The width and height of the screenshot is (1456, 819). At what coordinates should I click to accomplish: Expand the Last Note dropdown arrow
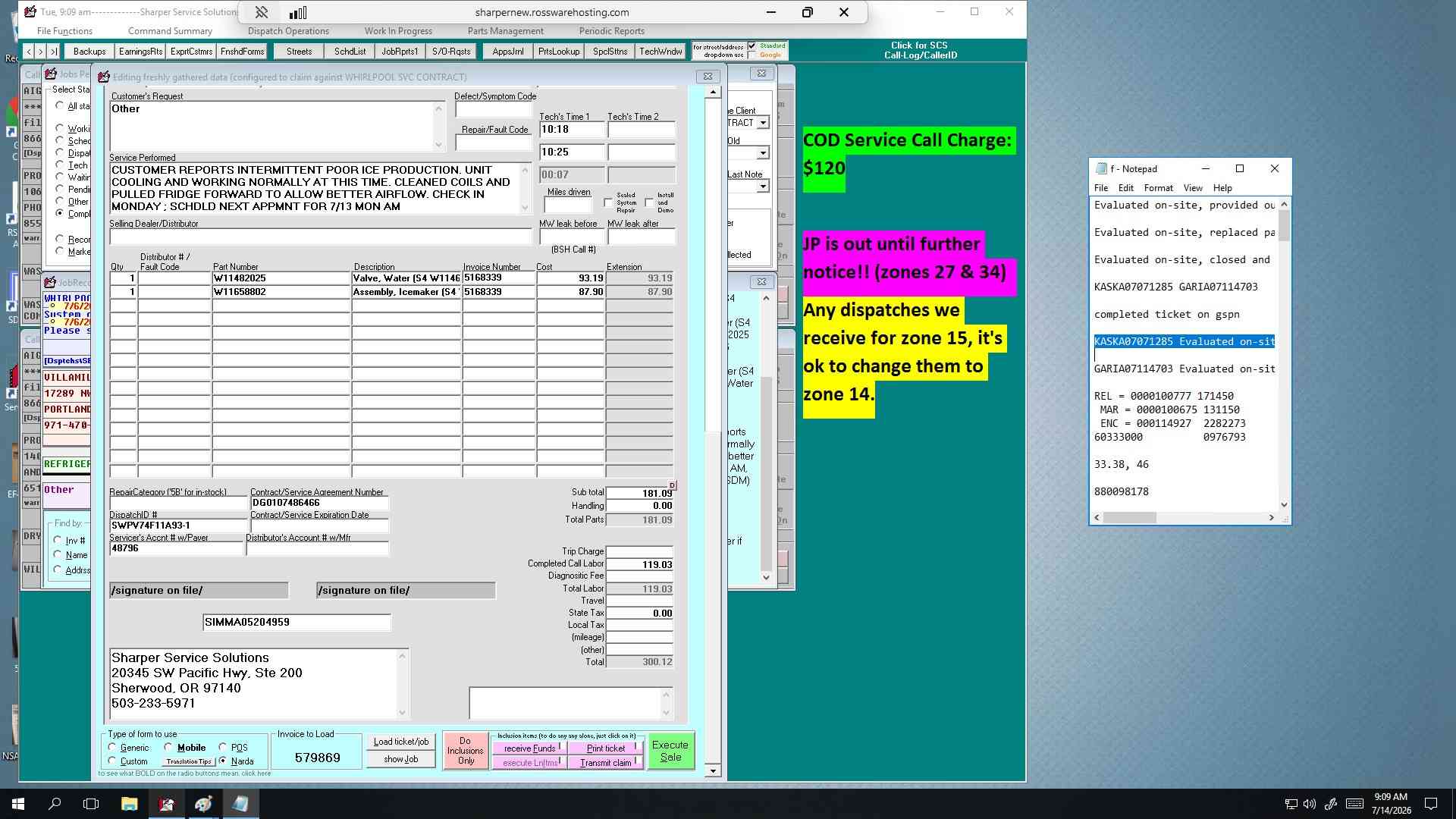pyautogui.click(x=763, y=187)
